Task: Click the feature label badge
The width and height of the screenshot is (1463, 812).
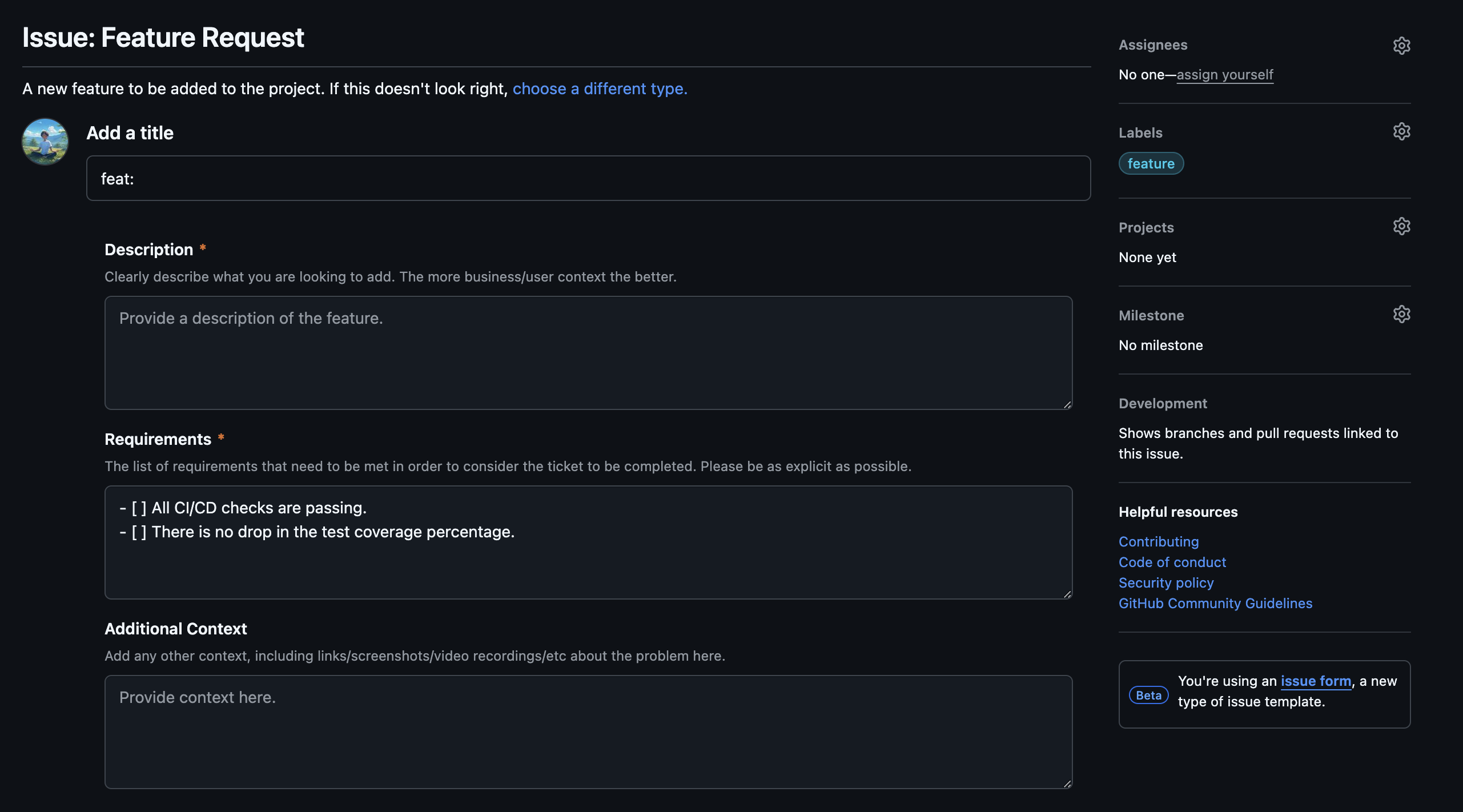Action: 1151,164
